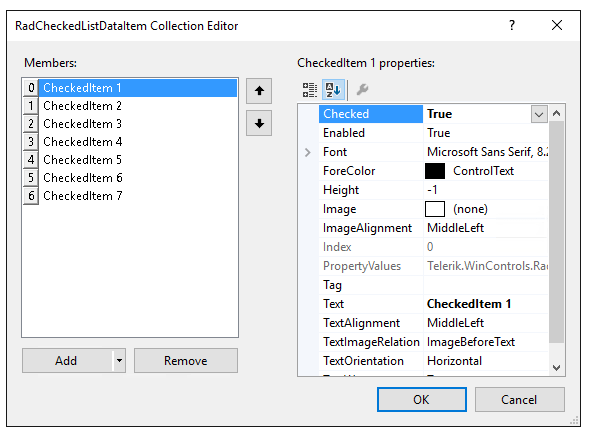Screen dimensions: 591x436
Task: Click the Add button
Action: pos(67,361)
